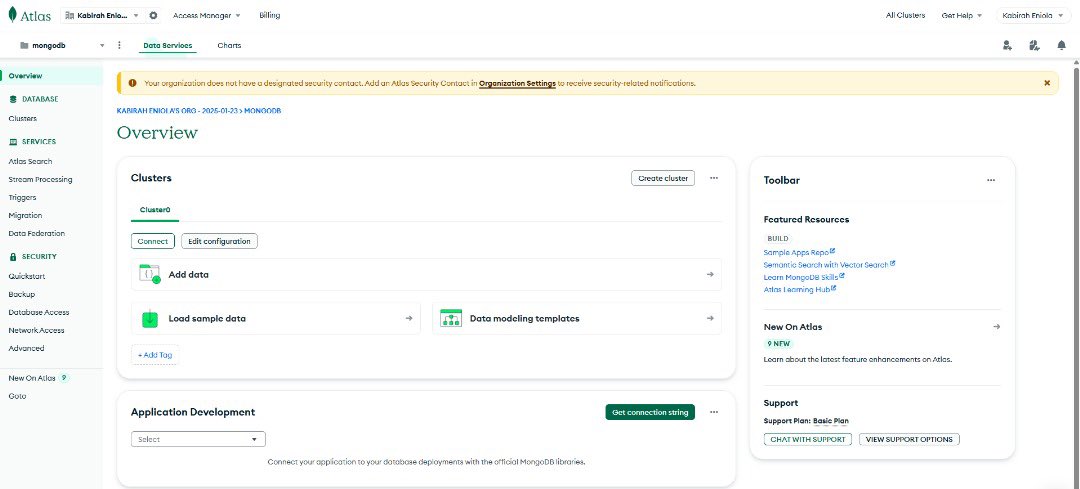Click the arrow on Add data row
This screenshot has height=489, width=1080.
(x=709, y=274)
